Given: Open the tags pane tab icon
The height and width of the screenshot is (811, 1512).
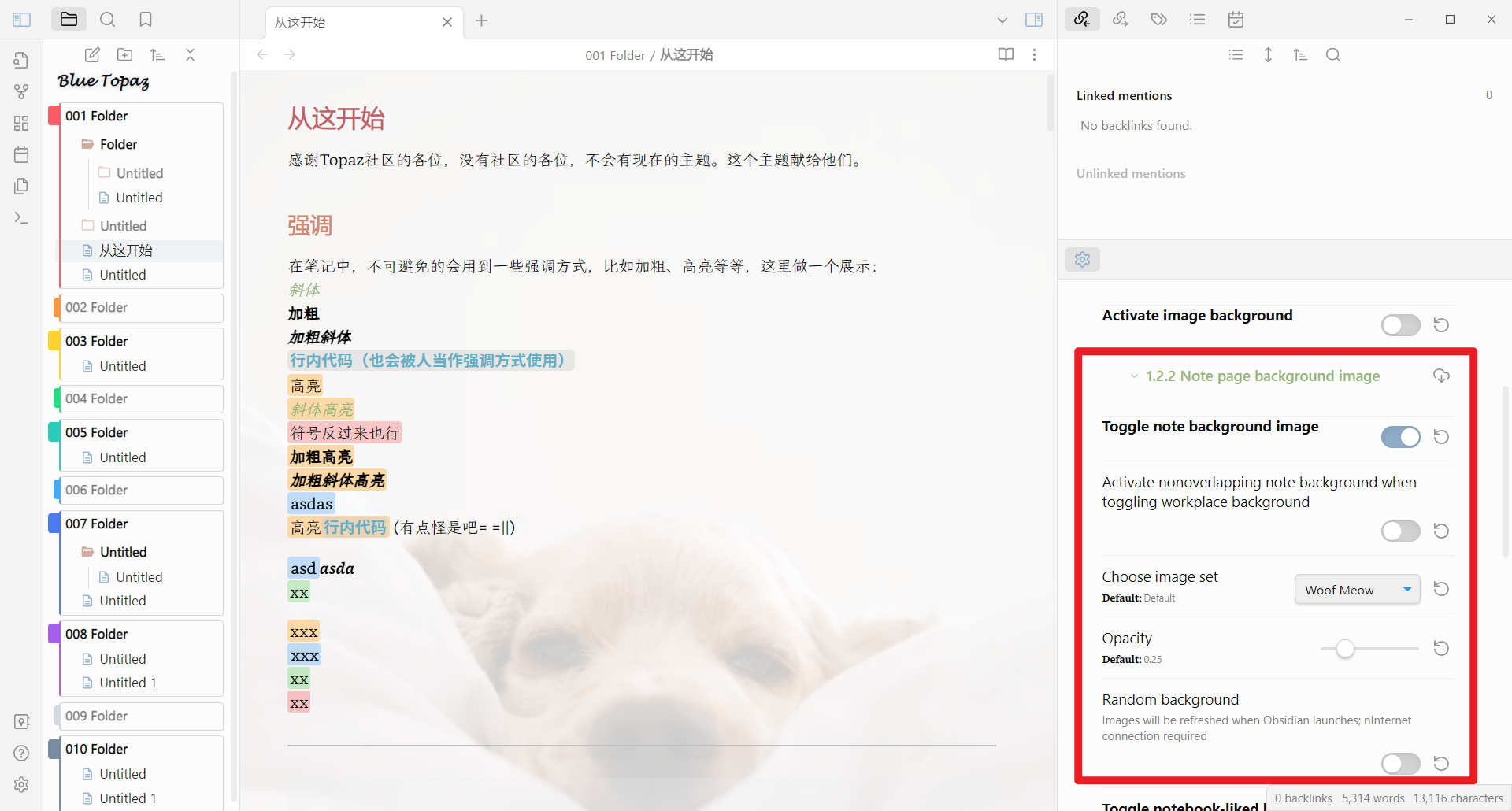Looking at the screenshot, I should [1158, 20].
